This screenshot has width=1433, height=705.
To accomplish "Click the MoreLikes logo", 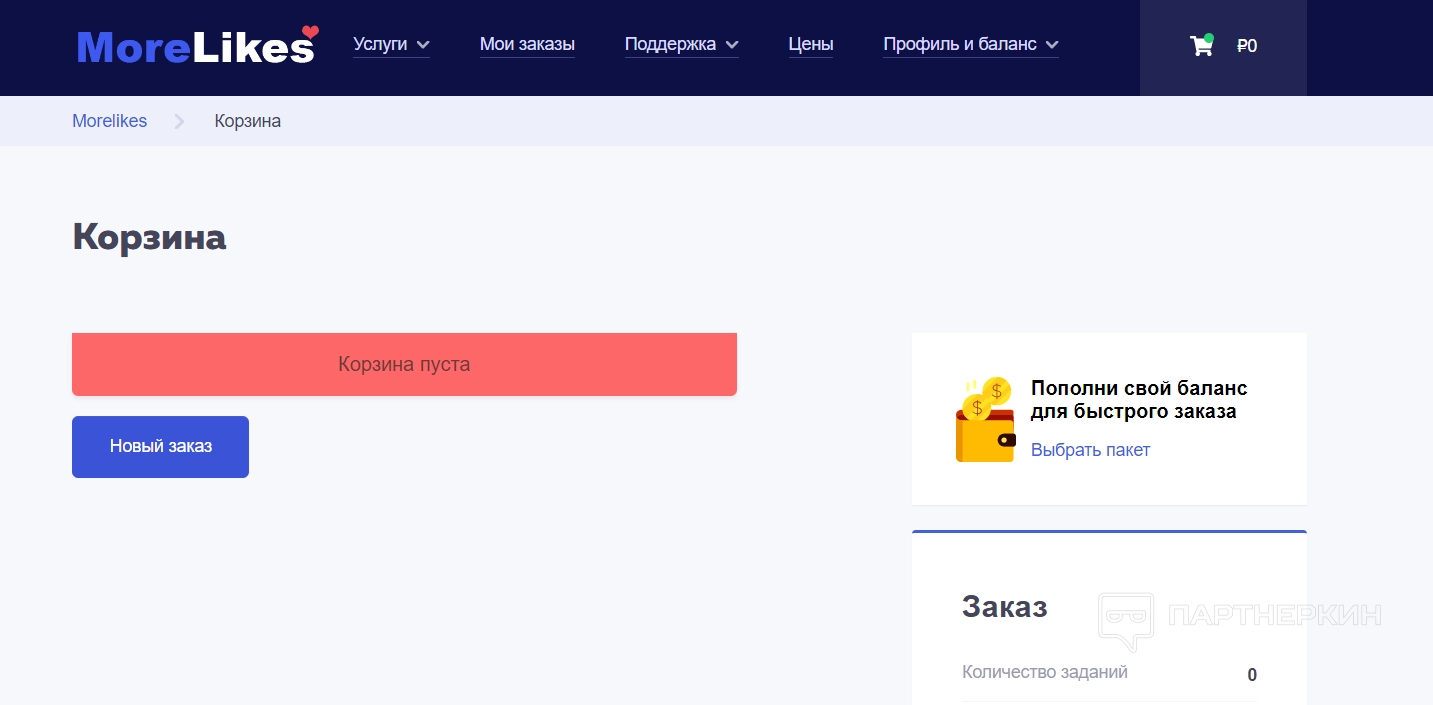I will click(198, 46).
